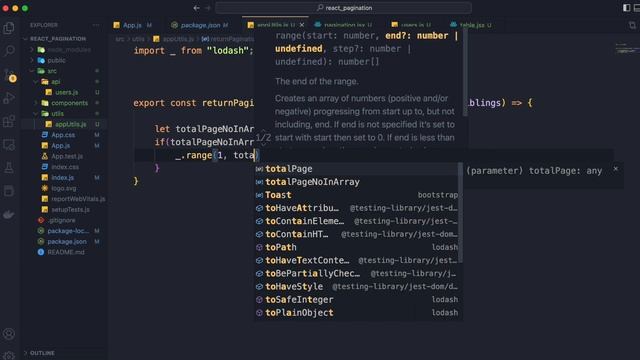
Task: Open Source Control view with pending badge
Action: click(9, 75)
